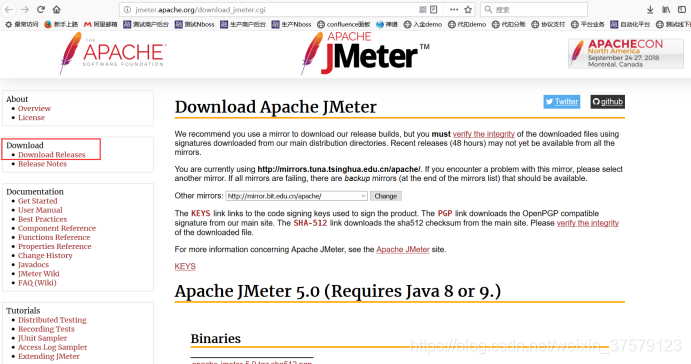
Task: Open the github button
Action: click(x=607, y=102)
